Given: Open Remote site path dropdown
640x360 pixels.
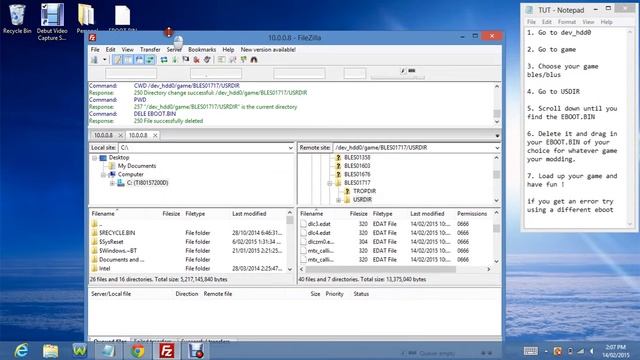Looking at the screenshot, I should 497,148.
